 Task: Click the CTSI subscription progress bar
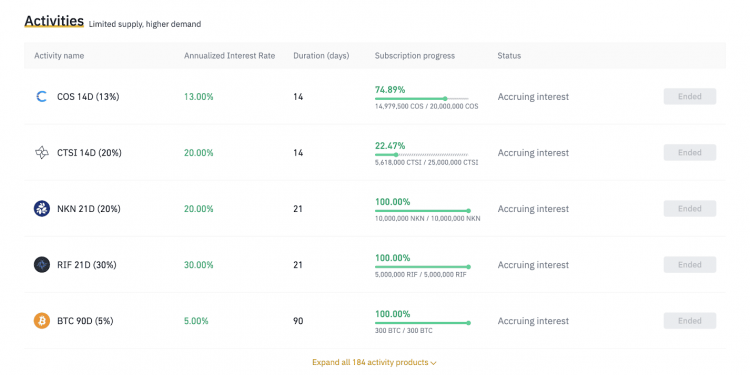coord(421,154)
